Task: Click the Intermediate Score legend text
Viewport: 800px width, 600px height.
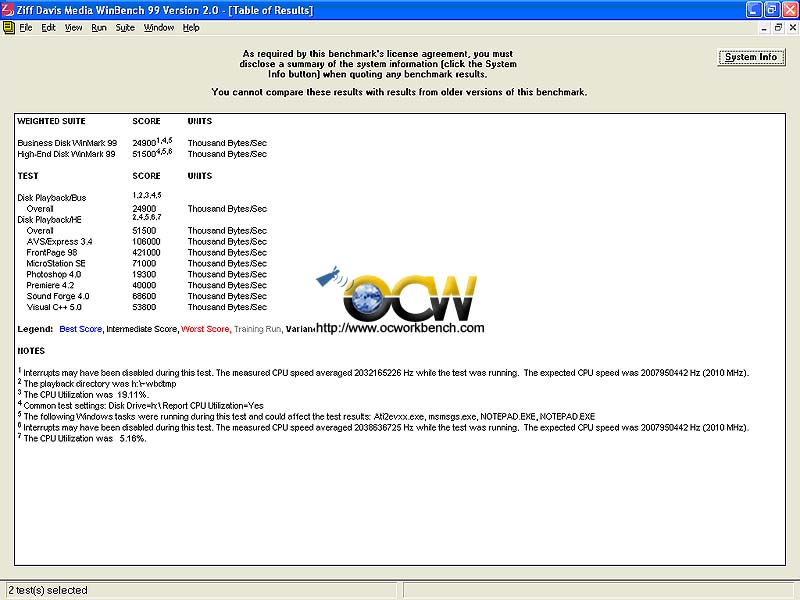Action: 141,329
